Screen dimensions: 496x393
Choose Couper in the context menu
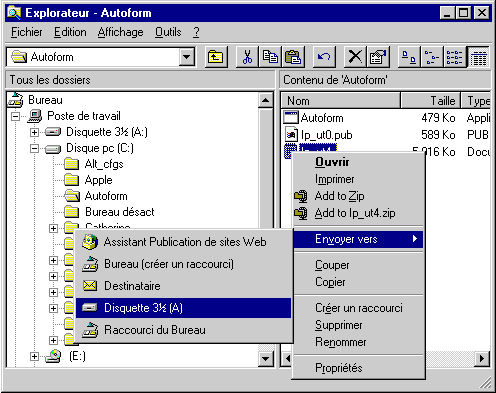(x=358, y=265)
